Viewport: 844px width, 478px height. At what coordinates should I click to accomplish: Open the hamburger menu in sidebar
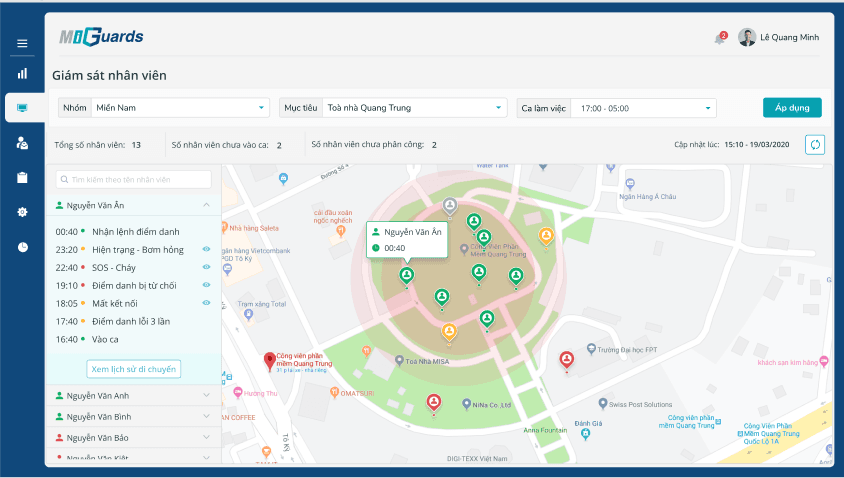22,43
